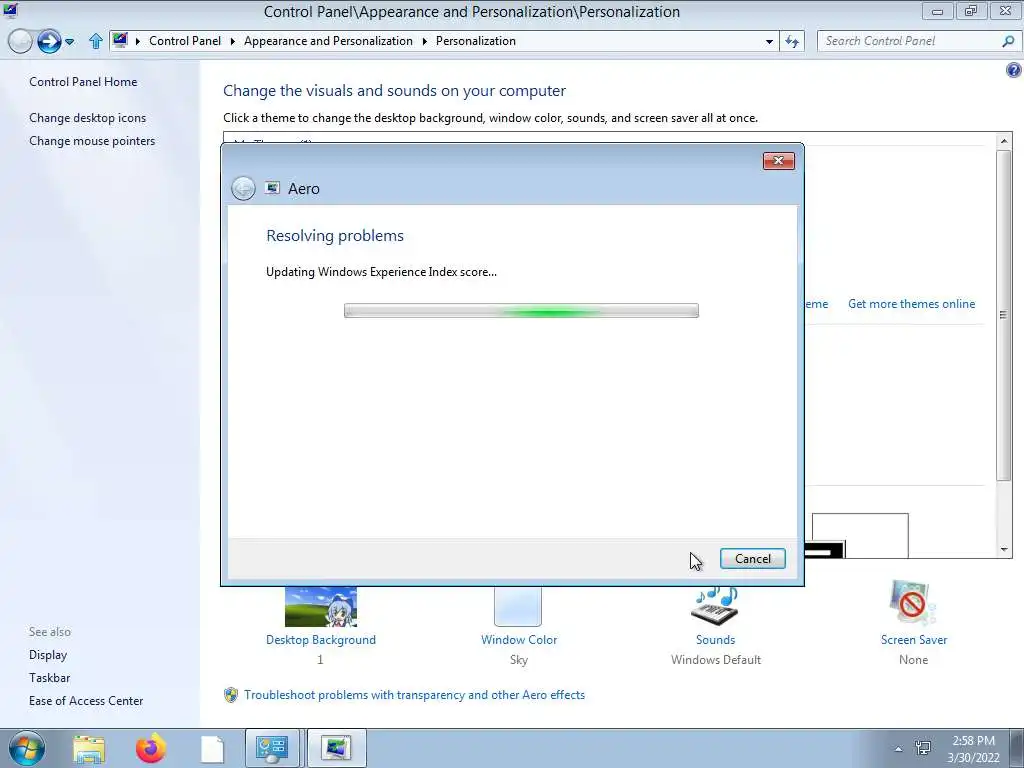Click the search magnifier icon
Image resolution: width=1024 pixels, height=768 pixels.
click(x=1008, y=41)
